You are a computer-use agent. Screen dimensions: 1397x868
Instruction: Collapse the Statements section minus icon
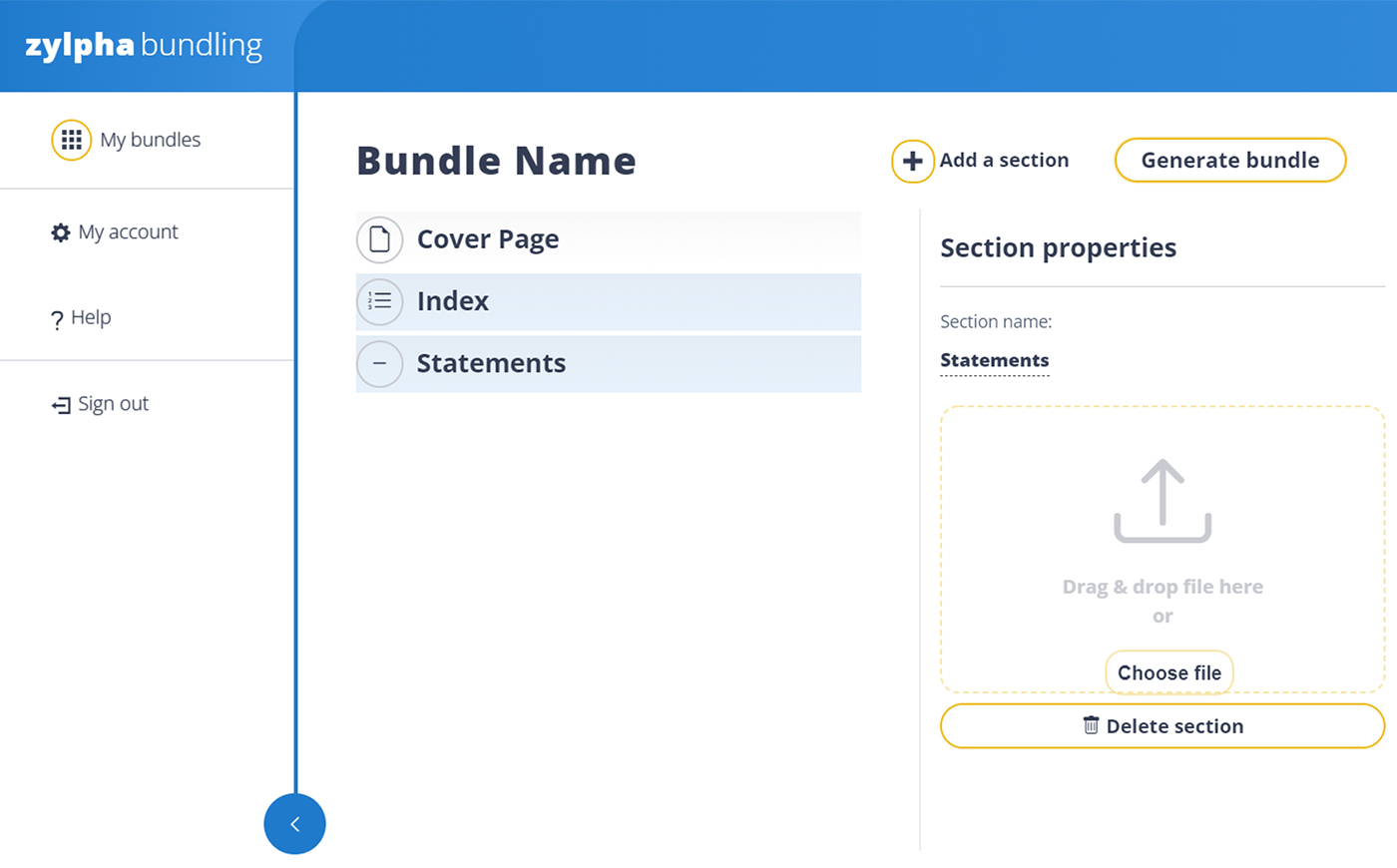(379, 364)
